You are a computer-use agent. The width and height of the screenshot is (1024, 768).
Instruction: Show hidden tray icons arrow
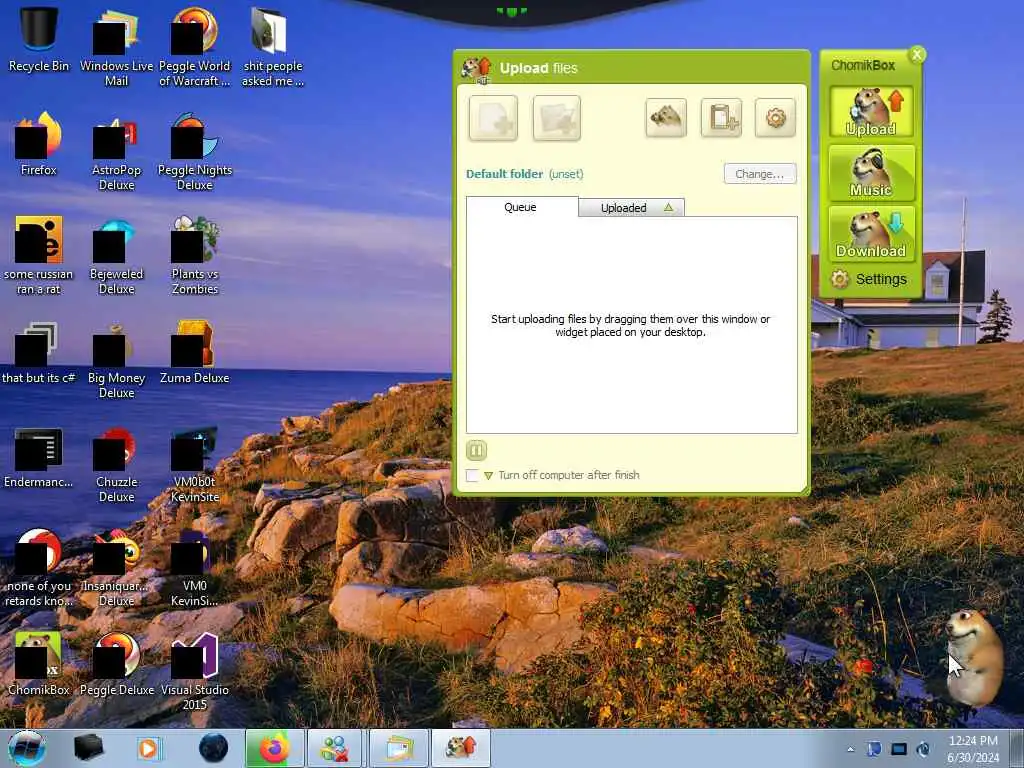click(x=850, y=749)
